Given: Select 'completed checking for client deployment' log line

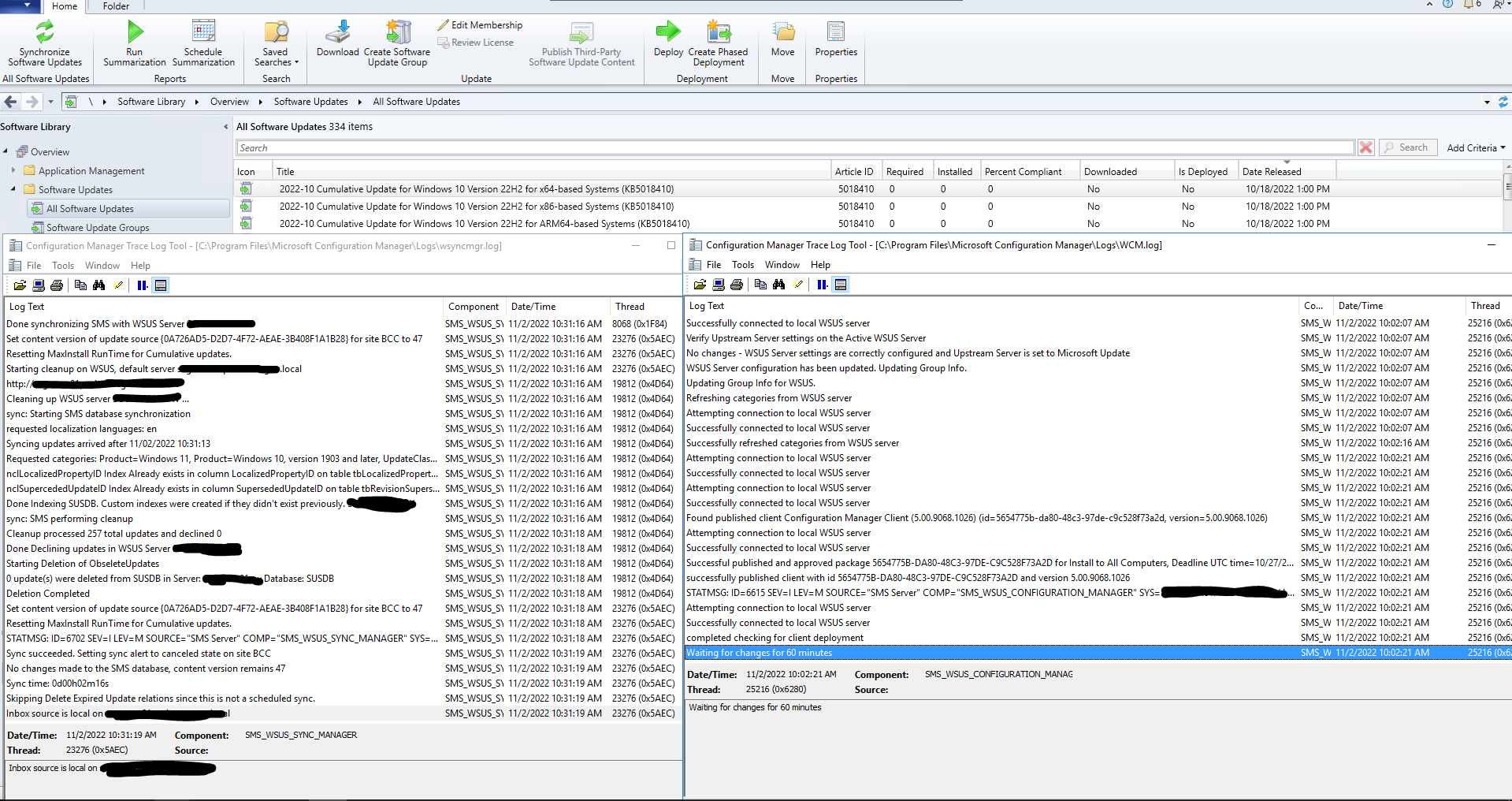Looking at the screenshot, I should 1098,638.
